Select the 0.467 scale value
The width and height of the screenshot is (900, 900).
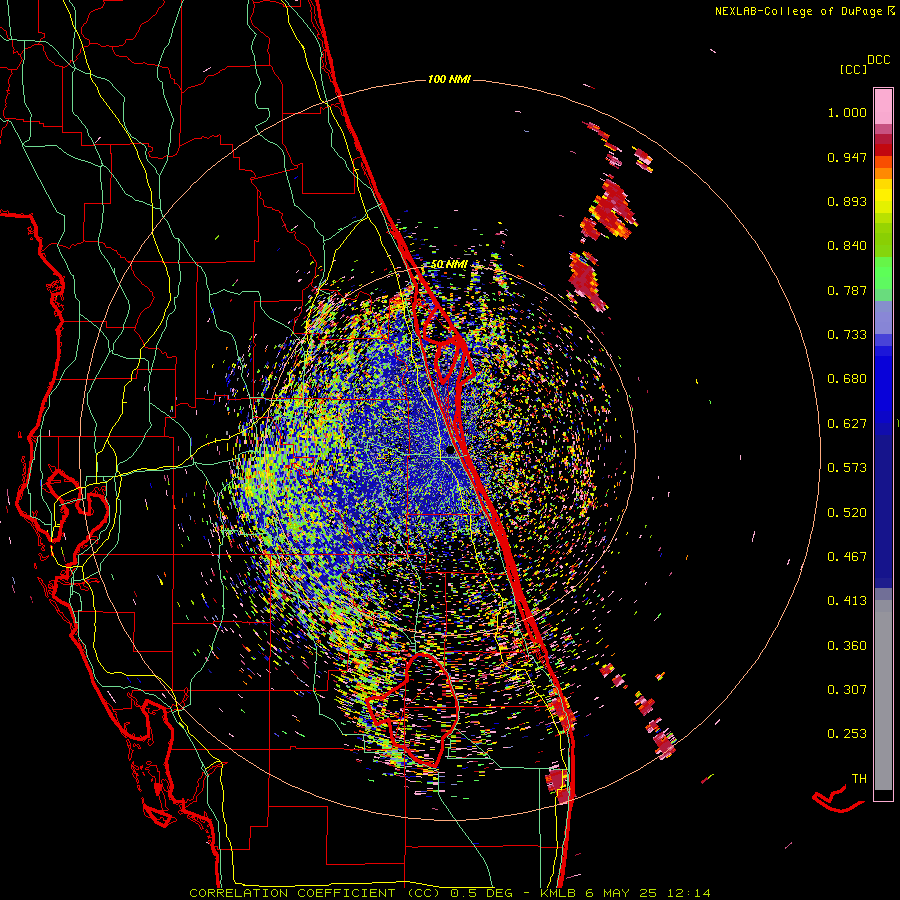(847, 557)
